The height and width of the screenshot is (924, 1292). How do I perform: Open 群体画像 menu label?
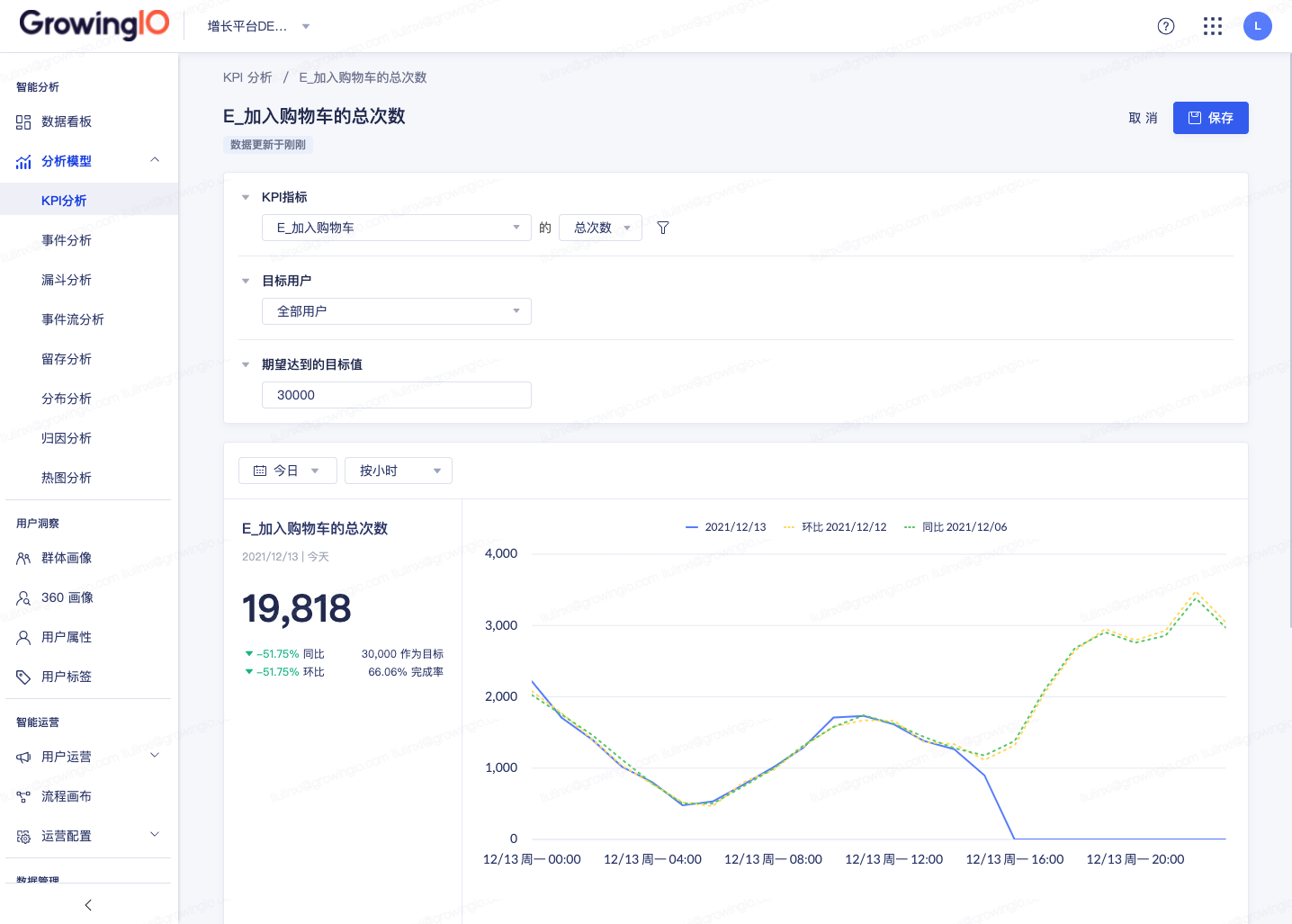[67, 559]
